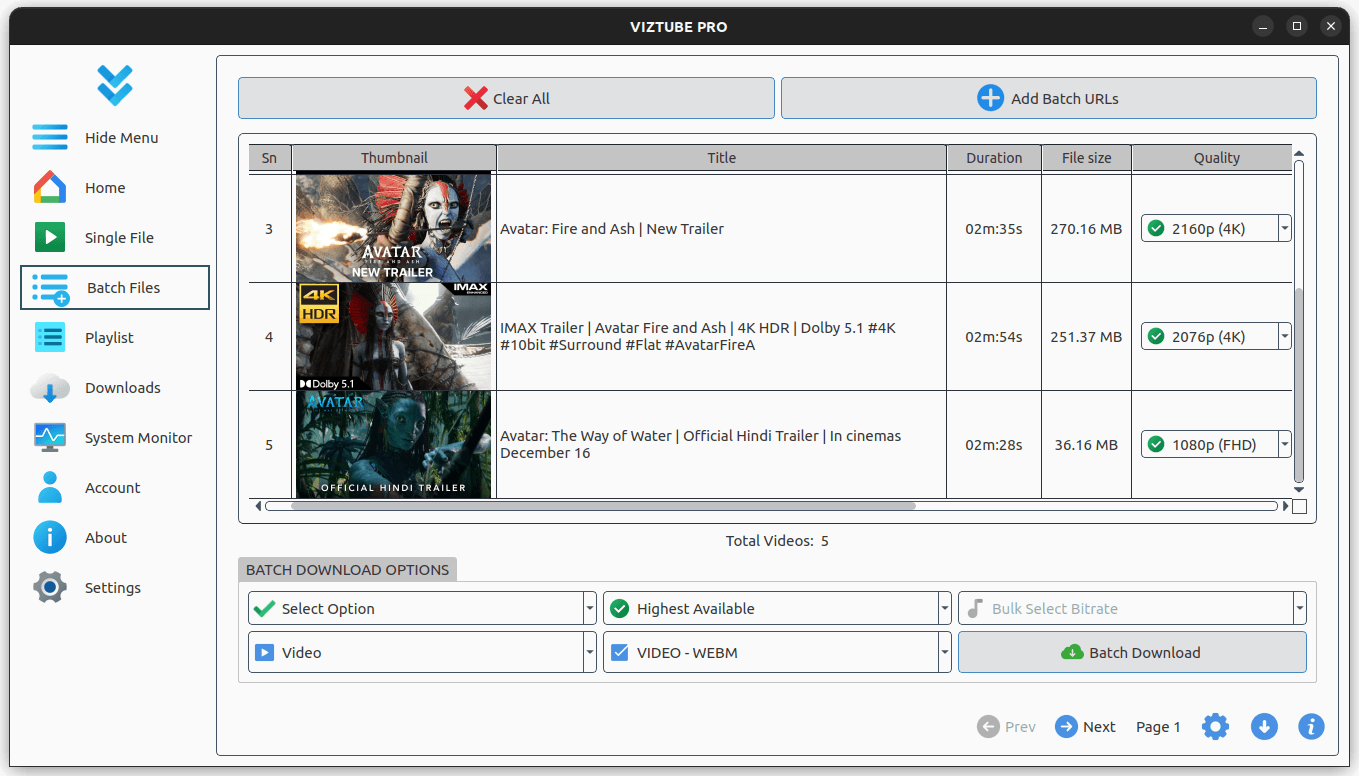Image resolution: width=1359 pixels, height=776 pixels.
Task: Click the "36.16 MB" file size cell
Action: click(1086, 445)
